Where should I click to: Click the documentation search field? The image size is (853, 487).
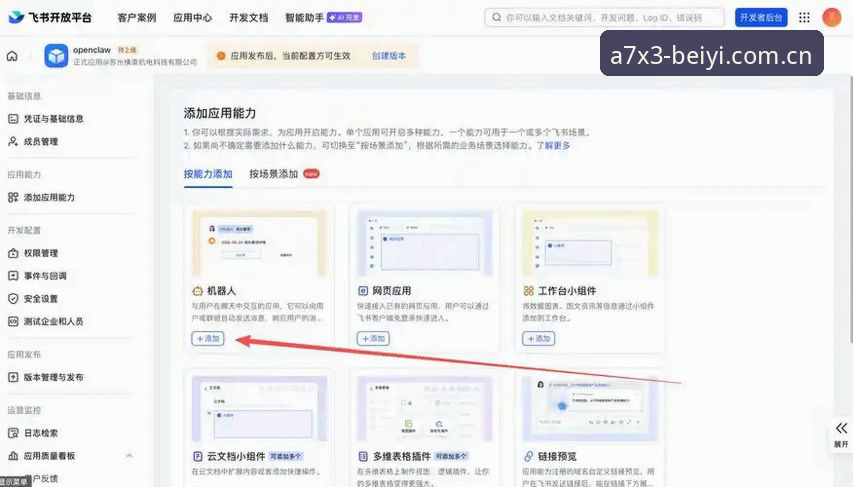(604, 17)
